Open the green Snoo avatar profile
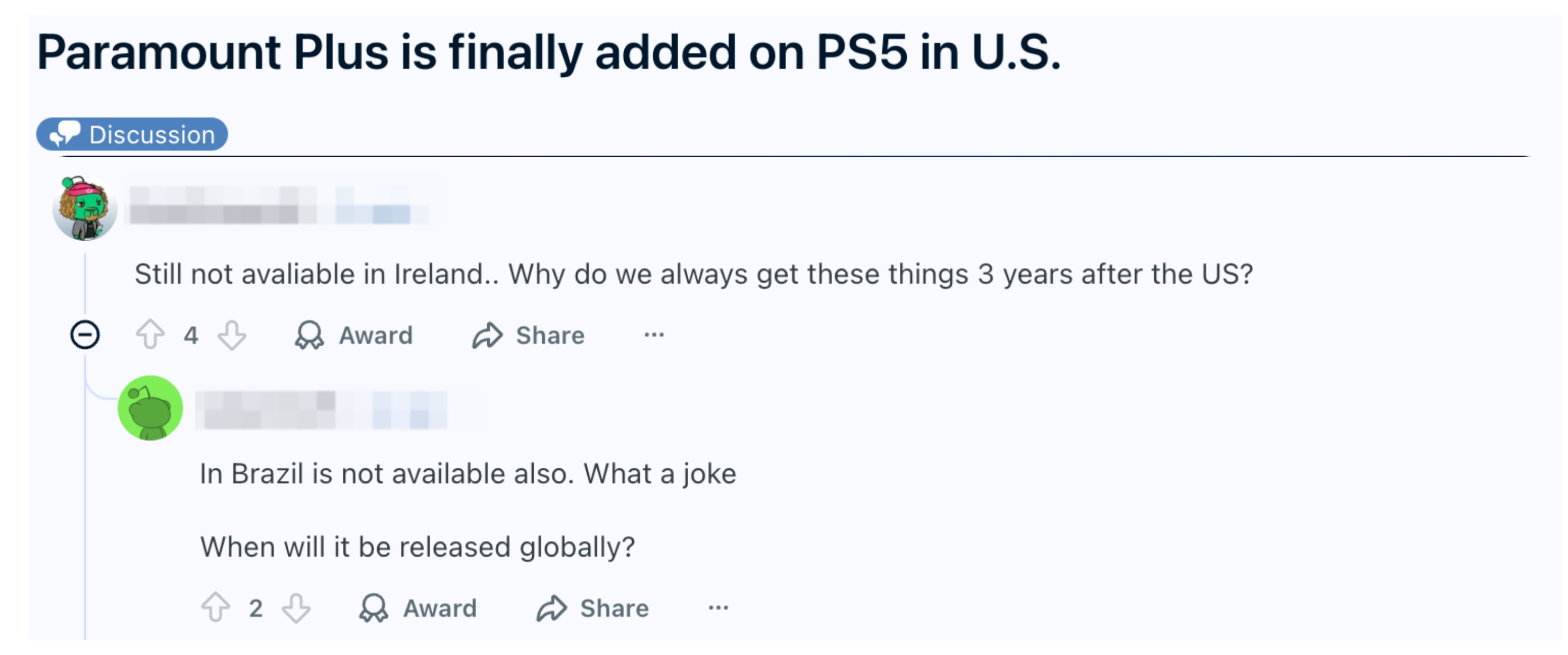This screenshot has width=1568, height=655. coord(150,408)
